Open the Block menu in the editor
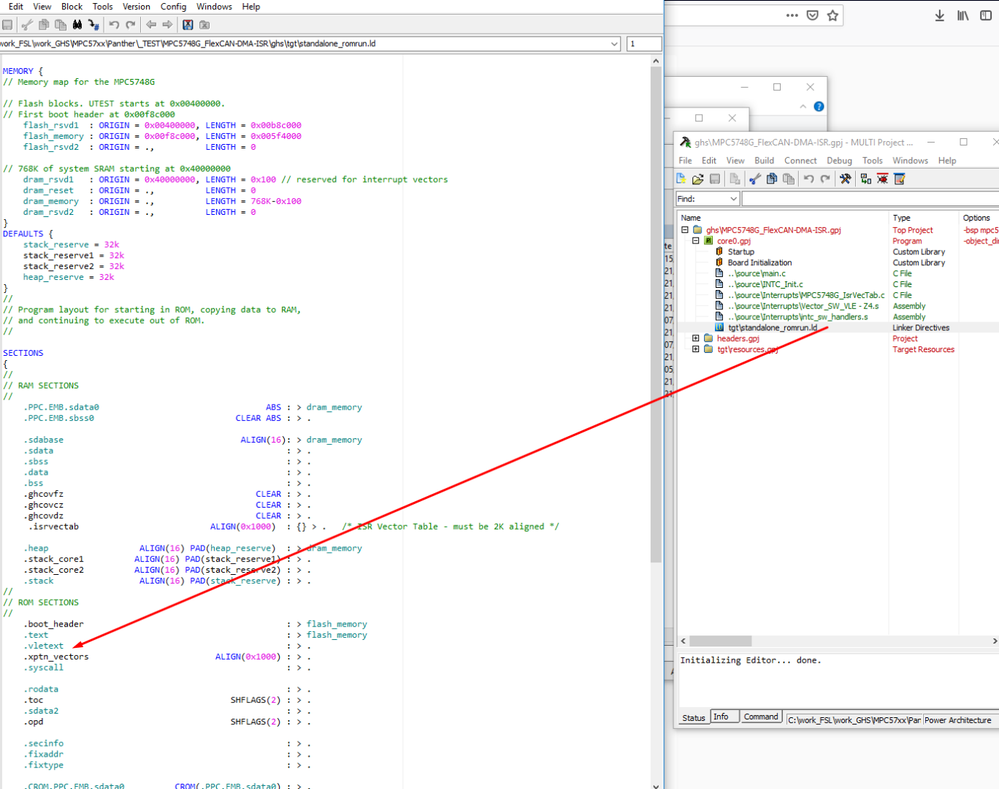 [x=72, y=6]
